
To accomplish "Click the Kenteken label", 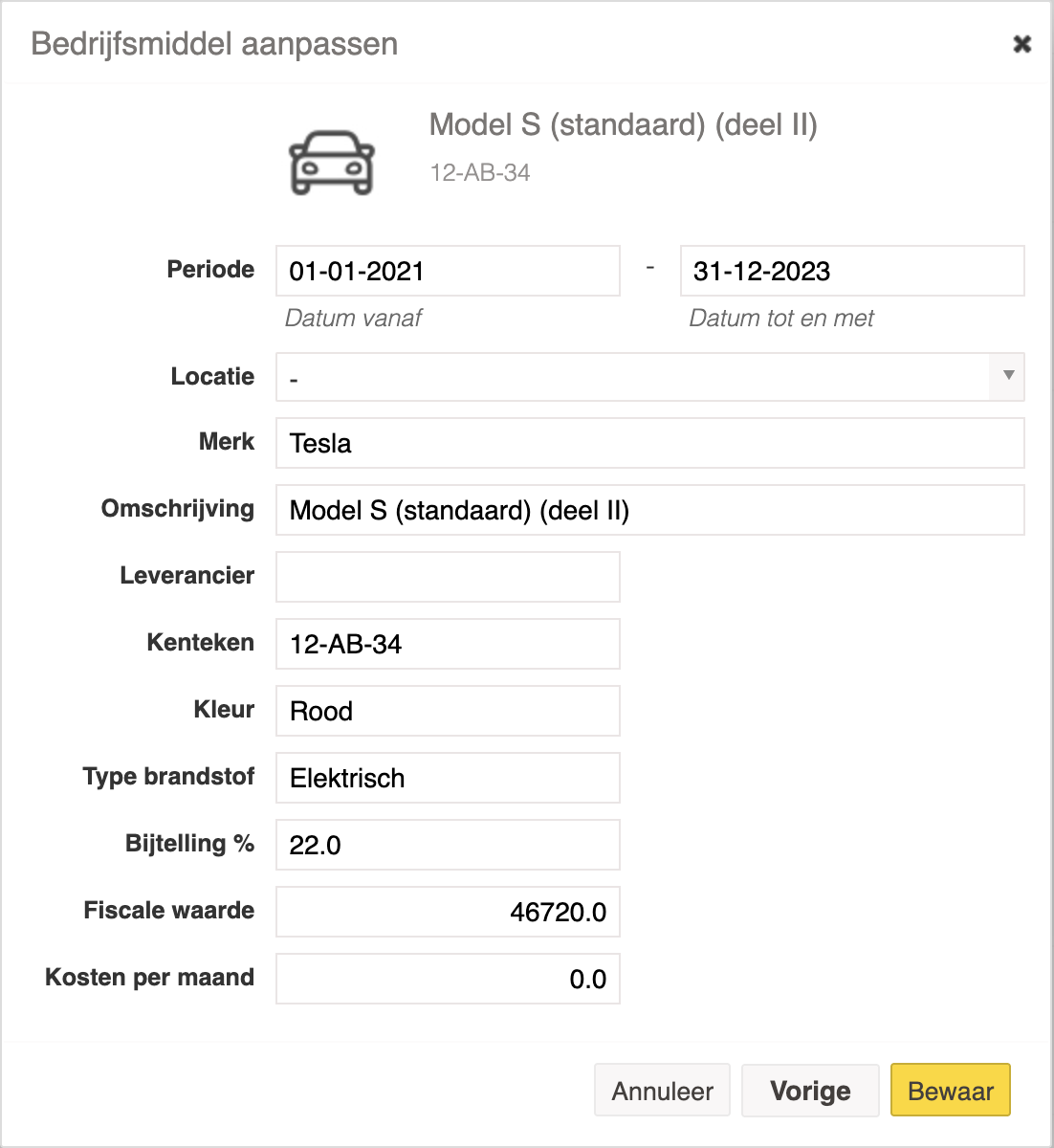I will [x=201, y=643].
